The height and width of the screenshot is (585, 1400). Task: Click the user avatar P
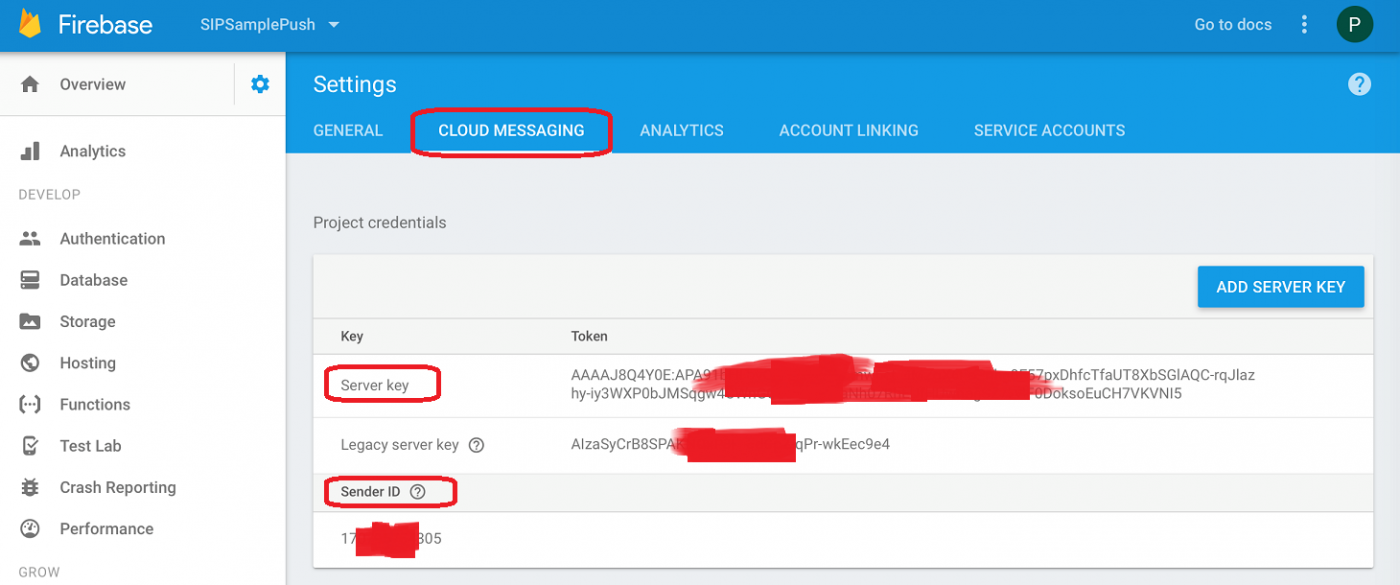[1354, 24]
